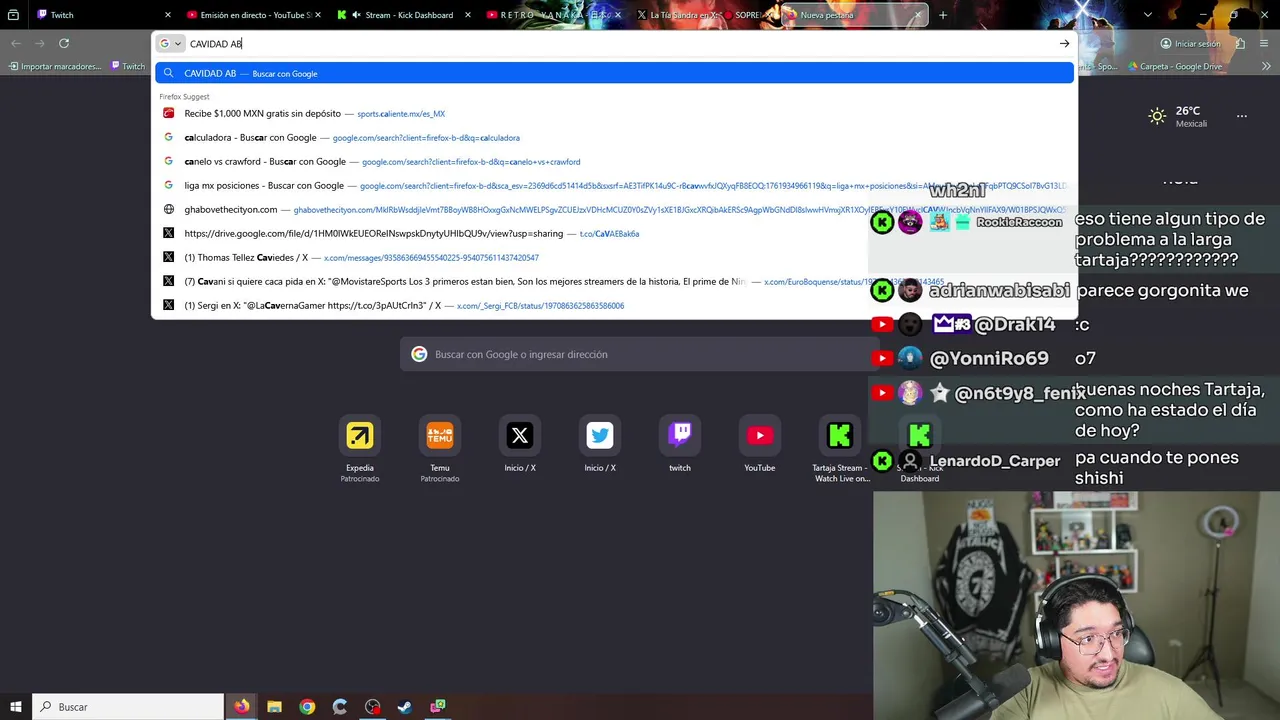Open Firefox from the taskbar
The image size is (1280, 720).
[x=242, y=706]
